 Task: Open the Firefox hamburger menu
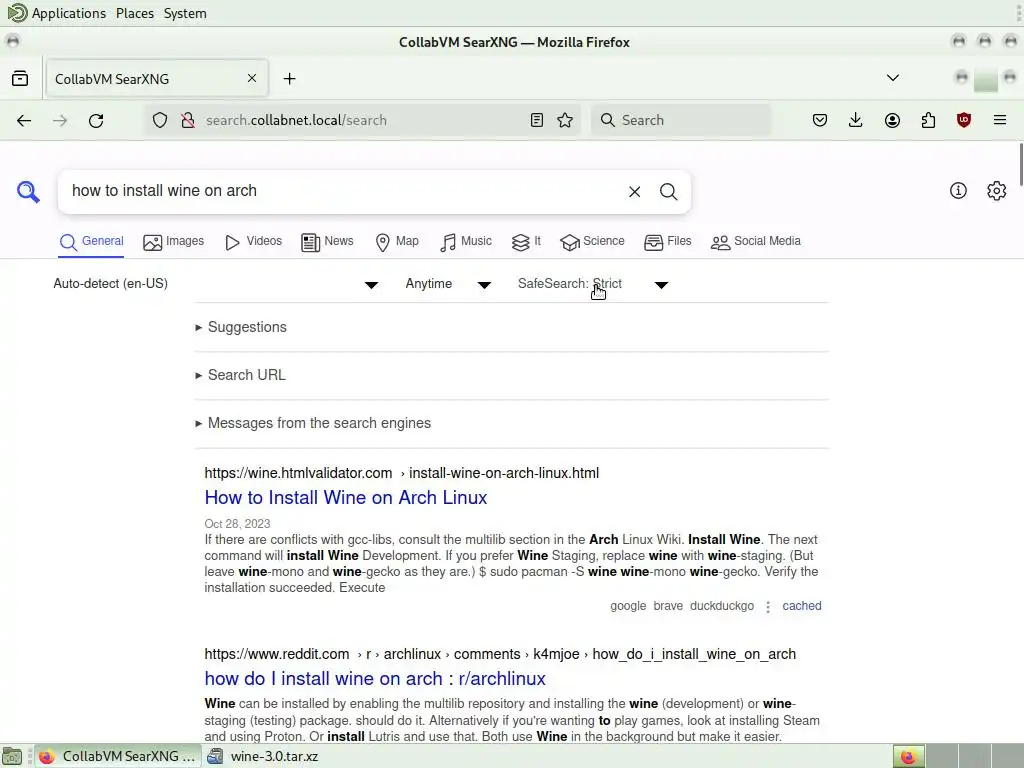pyautogui.click(x=1000, y=120)
